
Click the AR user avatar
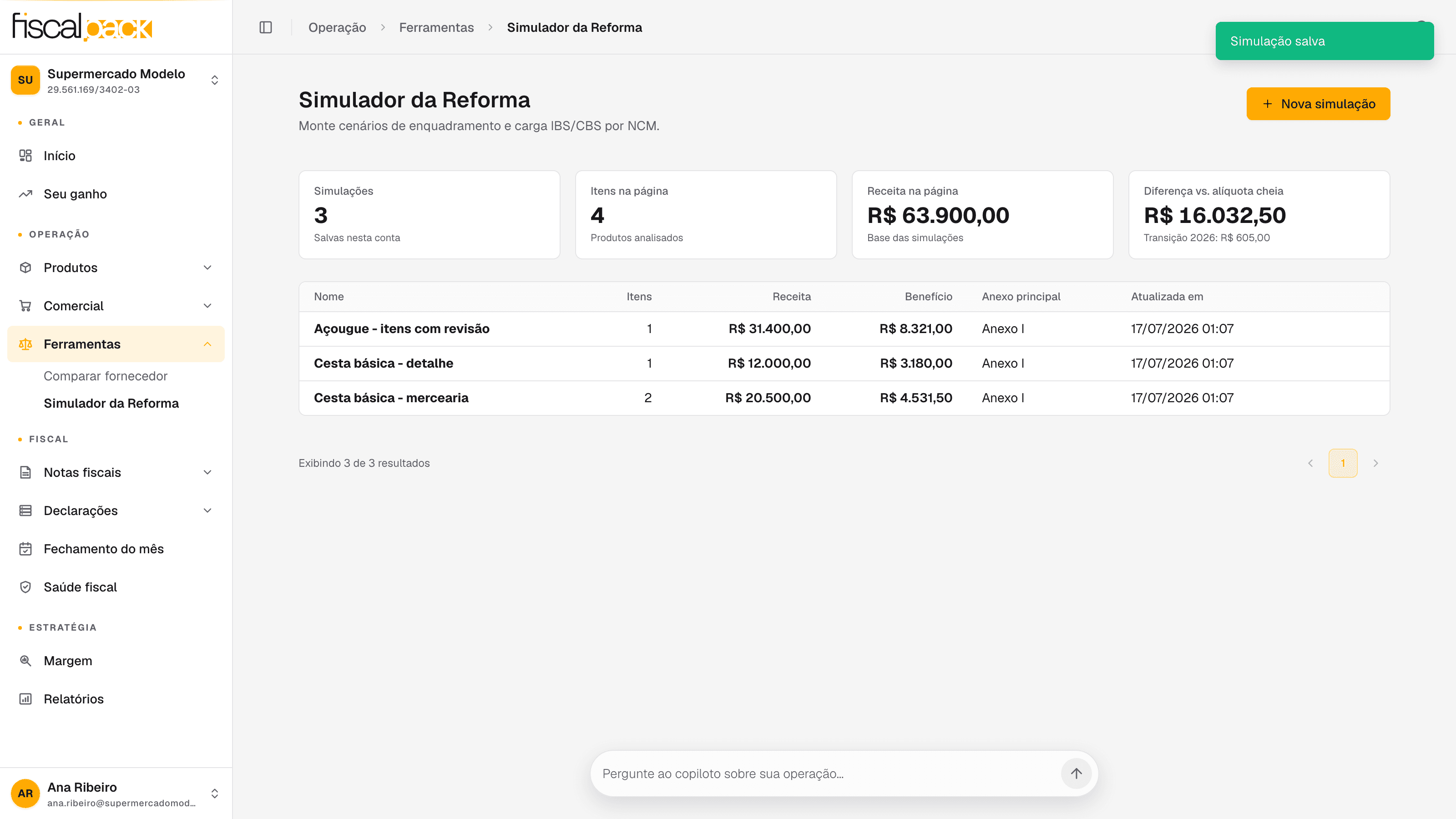point(25,794)
